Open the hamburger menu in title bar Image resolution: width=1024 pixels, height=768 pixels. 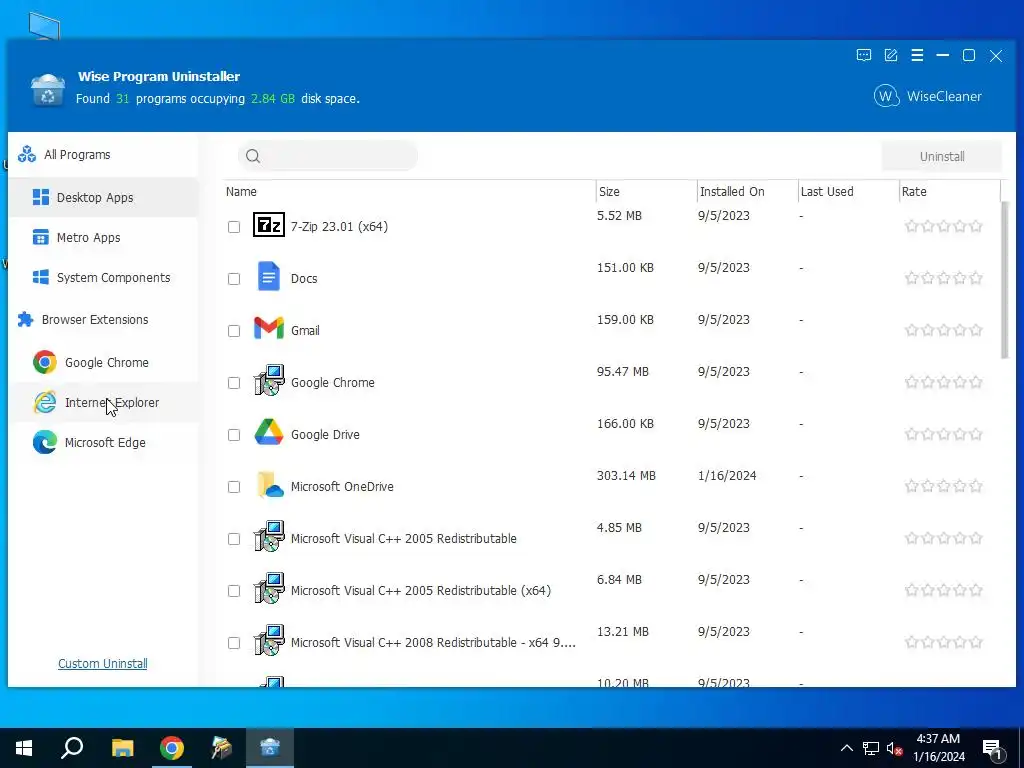click(x=917, y=56)
